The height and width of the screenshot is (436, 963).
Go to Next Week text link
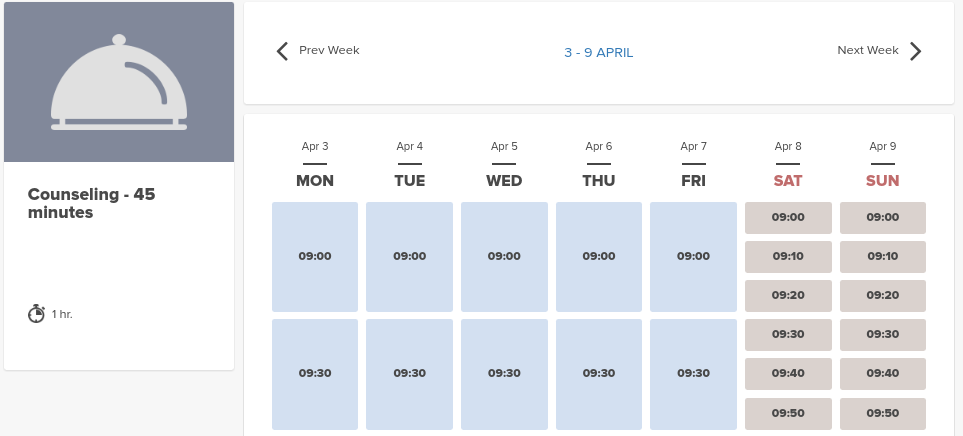[x=868, y=50]
